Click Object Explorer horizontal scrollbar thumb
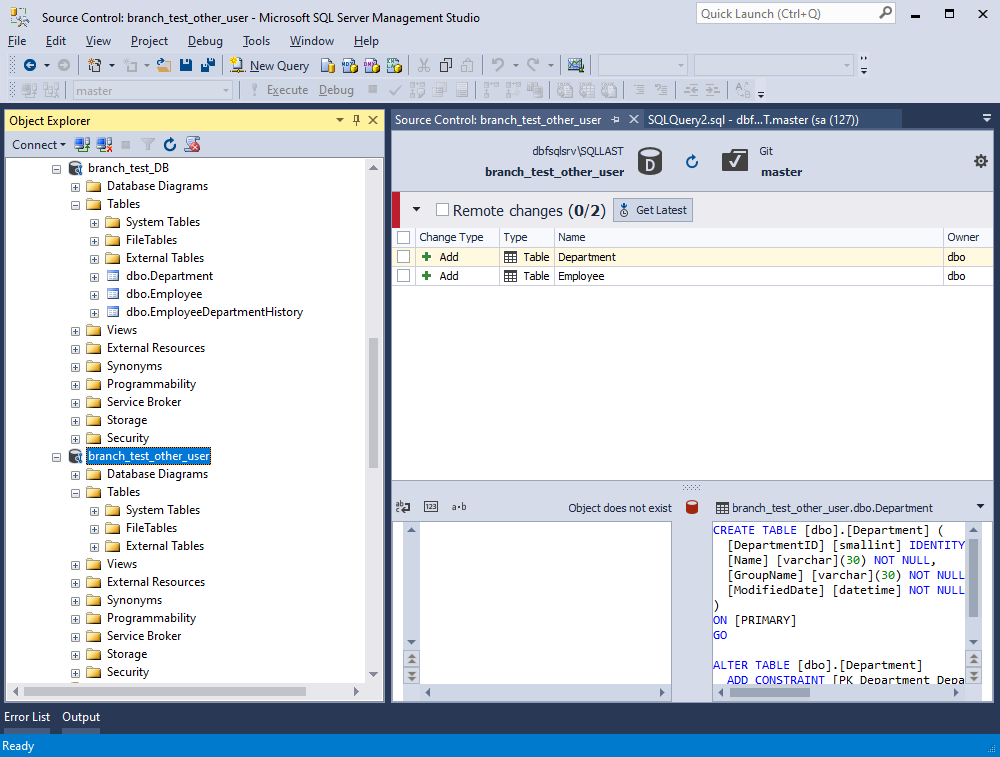 click(165, 691)
